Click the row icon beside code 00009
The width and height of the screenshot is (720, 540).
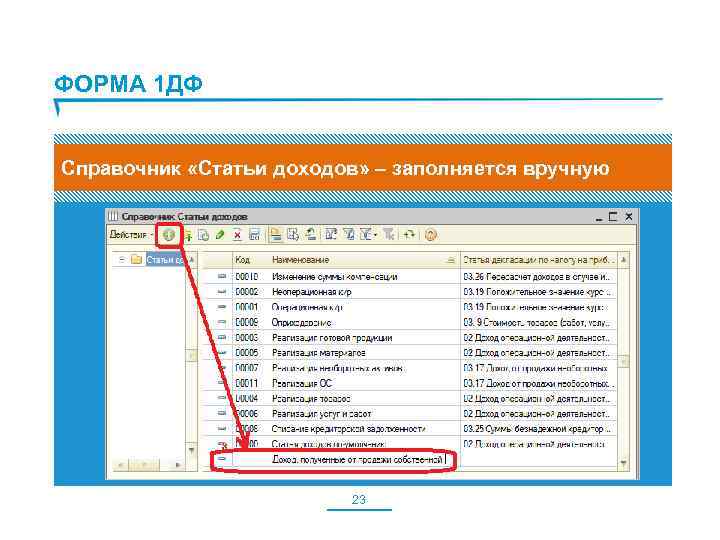click(x=222, y=322)
